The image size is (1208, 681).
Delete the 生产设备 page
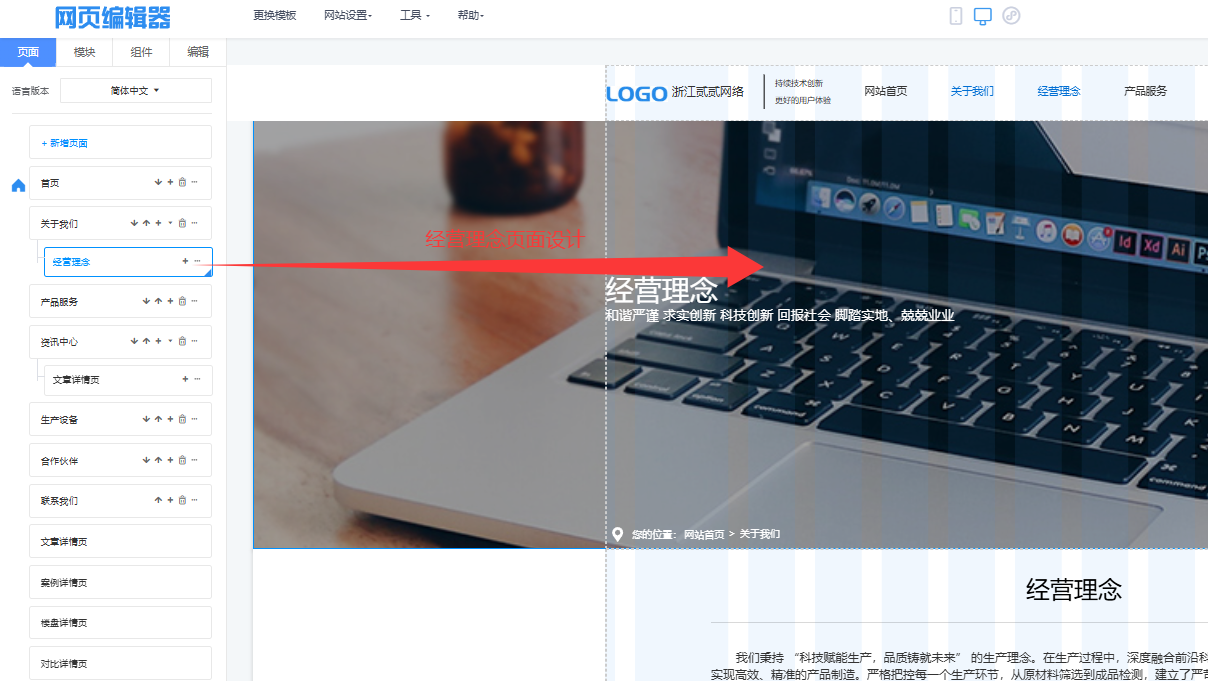point(182,420)
